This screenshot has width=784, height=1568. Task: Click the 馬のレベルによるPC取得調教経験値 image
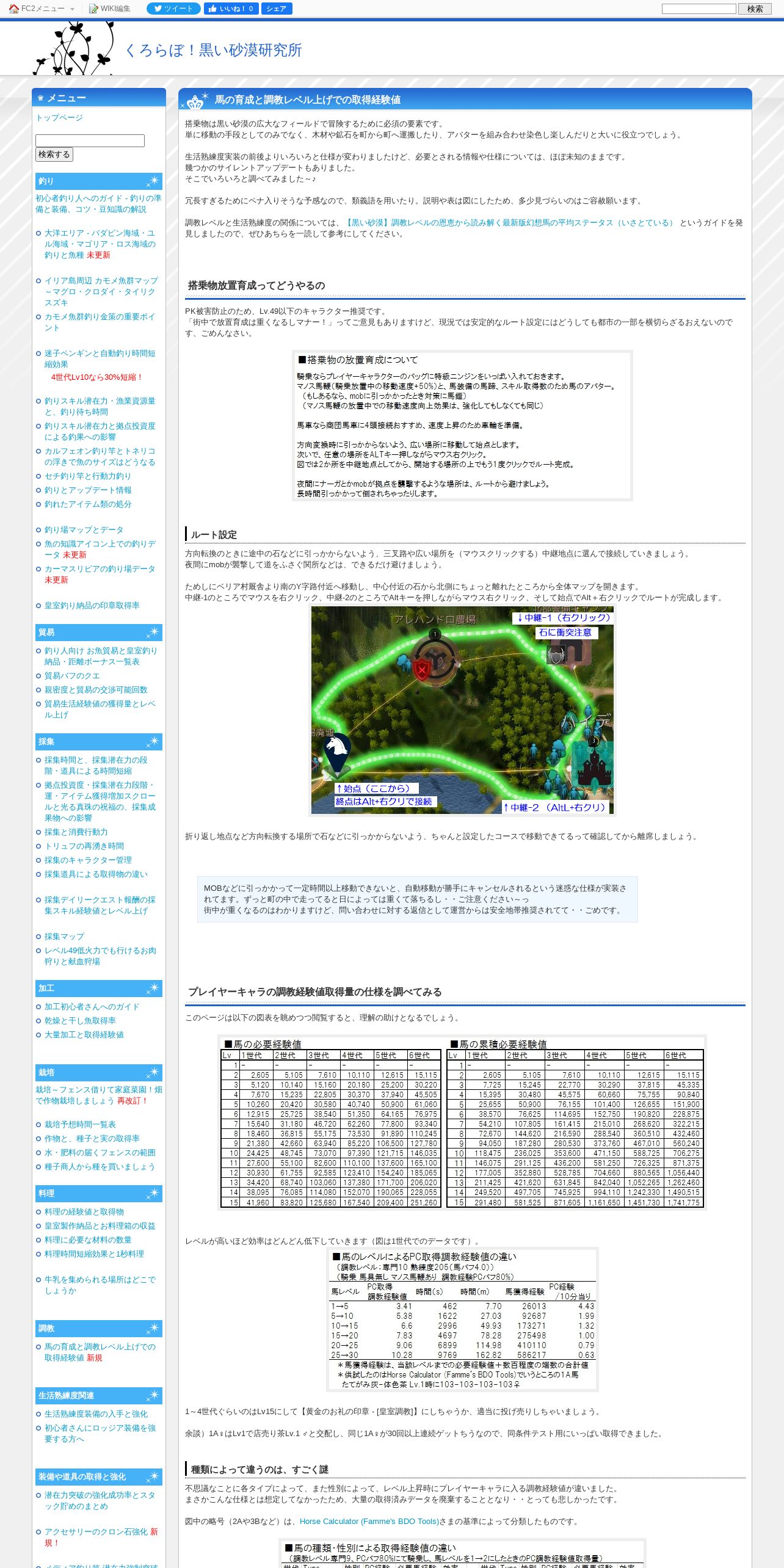pyautogui.click(x=462, y=1319)
